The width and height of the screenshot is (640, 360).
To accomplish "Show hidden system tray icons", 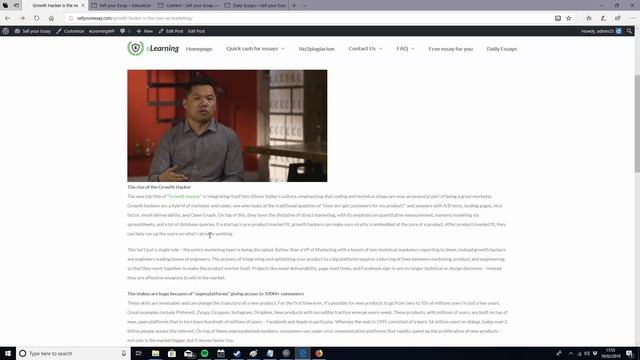I will (571, 353).
